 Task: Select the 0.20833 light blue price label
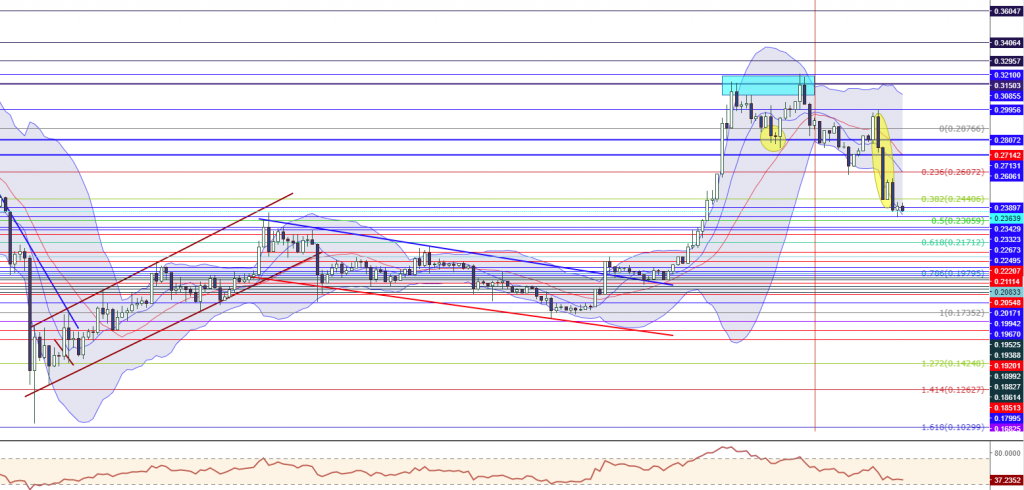pyautogui.click(x=1007, y=291)
